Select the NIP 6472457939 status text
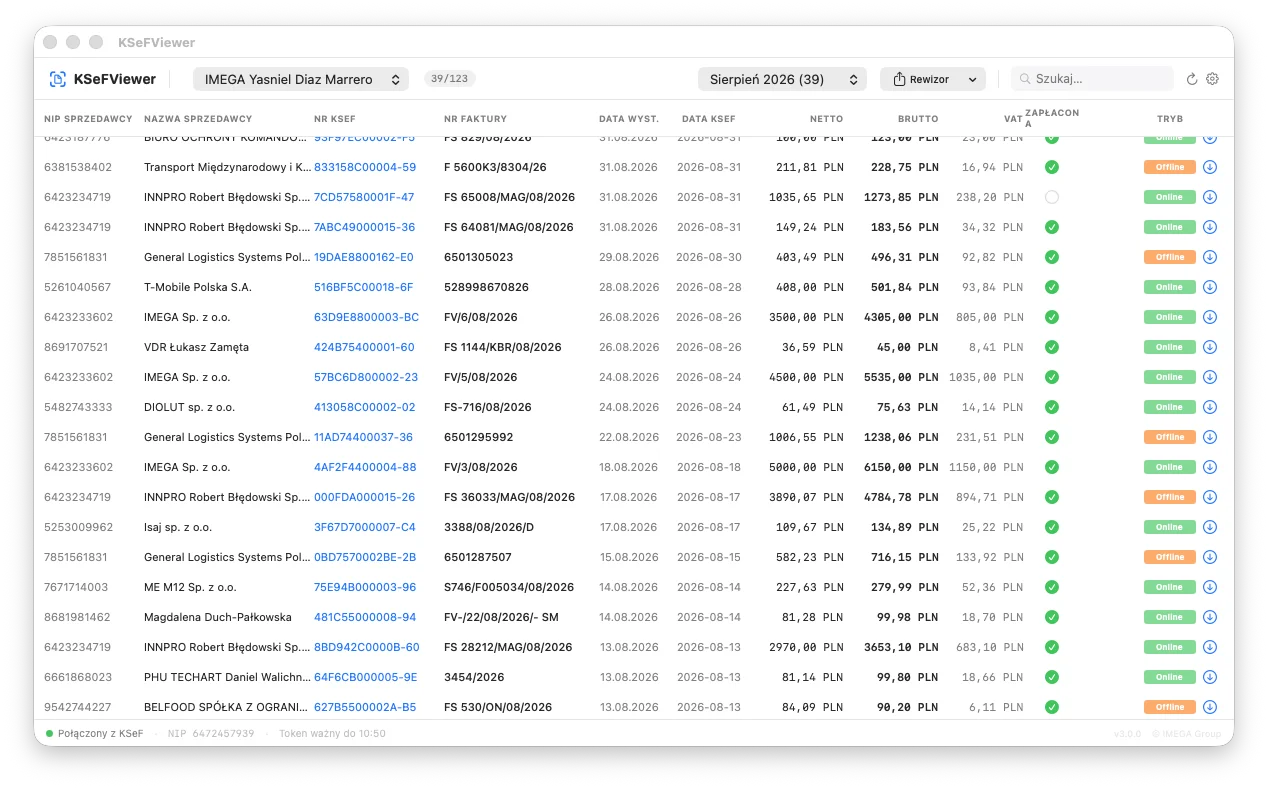1268x788 pixels. pos(211,734)
